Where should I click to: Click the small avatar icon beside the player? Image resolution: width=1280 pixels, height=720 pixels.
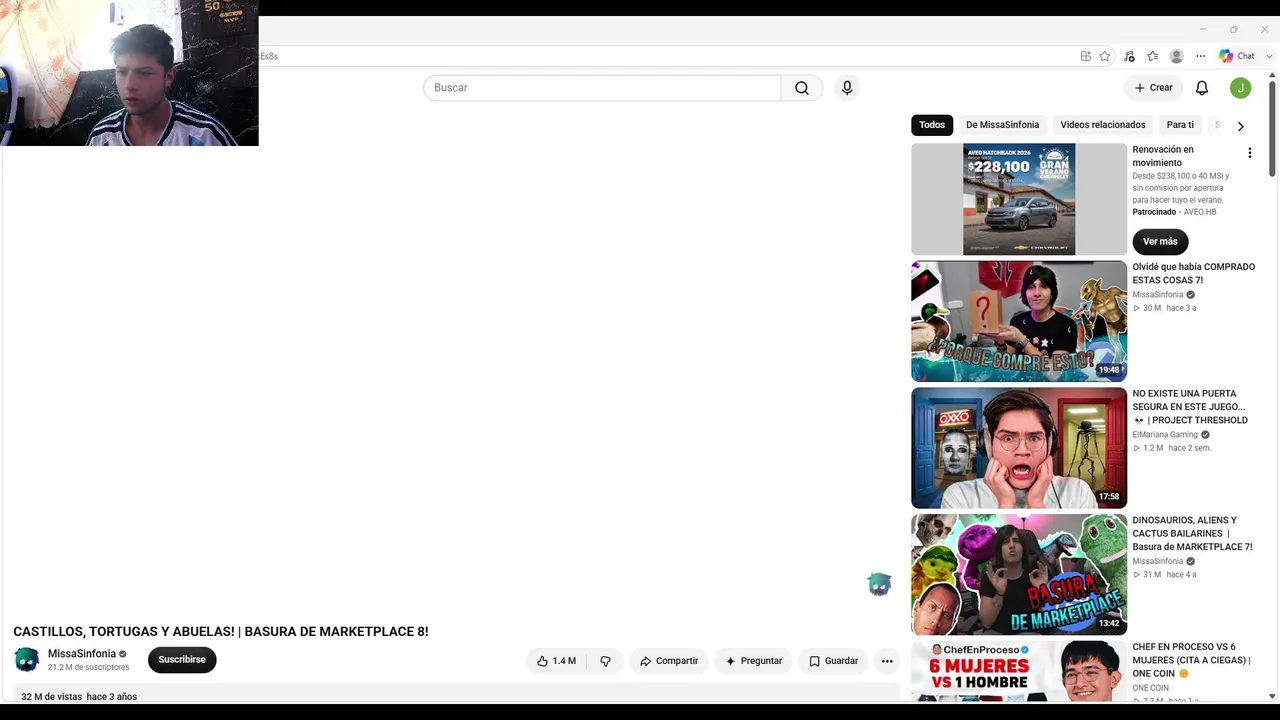(879, 585)
